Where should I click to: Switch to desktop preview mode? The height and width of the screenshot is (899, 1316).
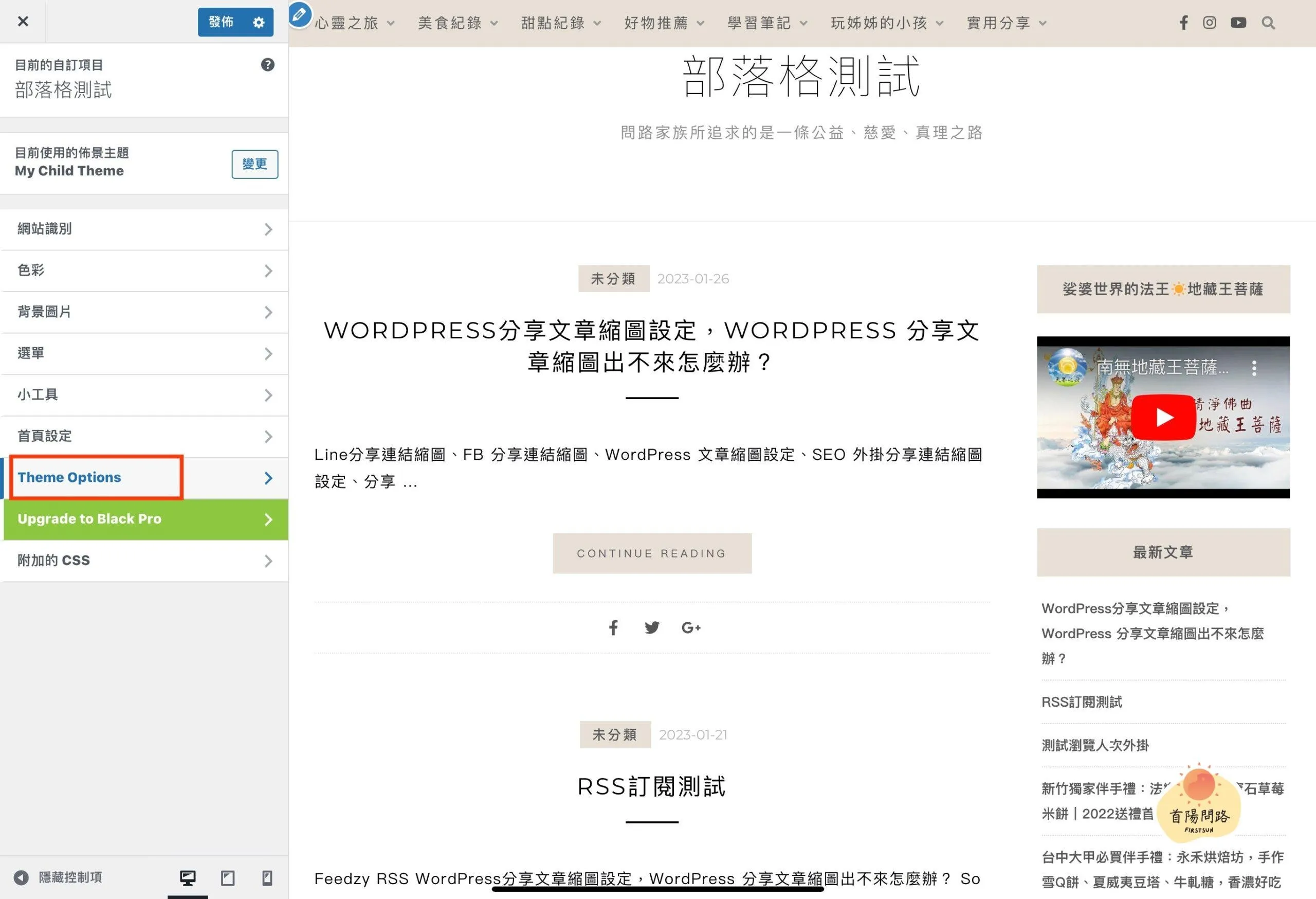[x=188, y=877]
